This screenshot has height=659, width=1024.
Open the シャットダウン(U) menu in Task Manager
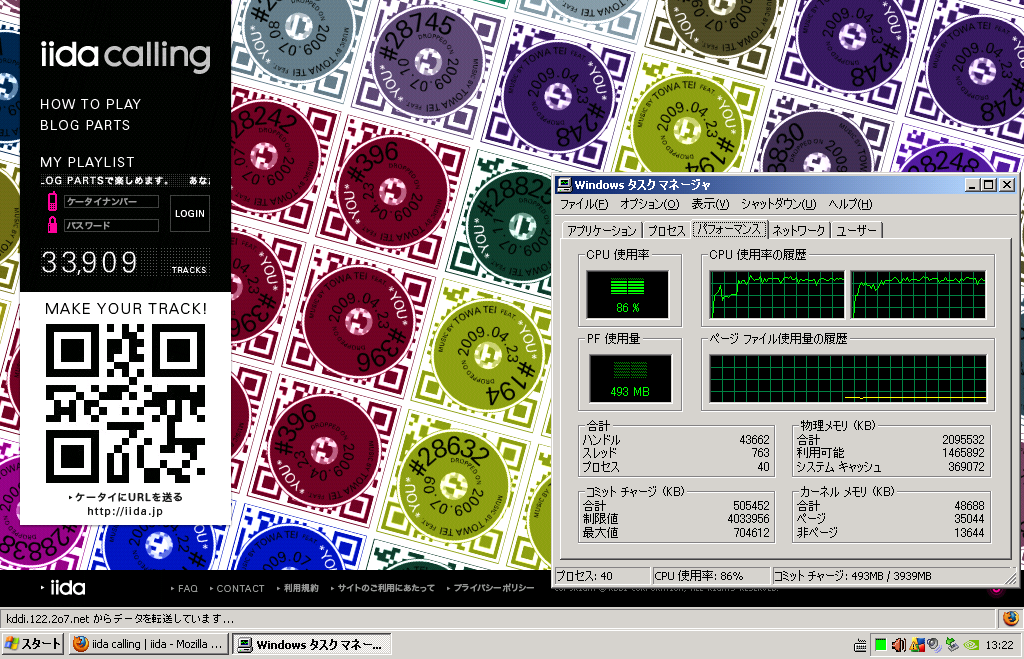tap(778, 204)
